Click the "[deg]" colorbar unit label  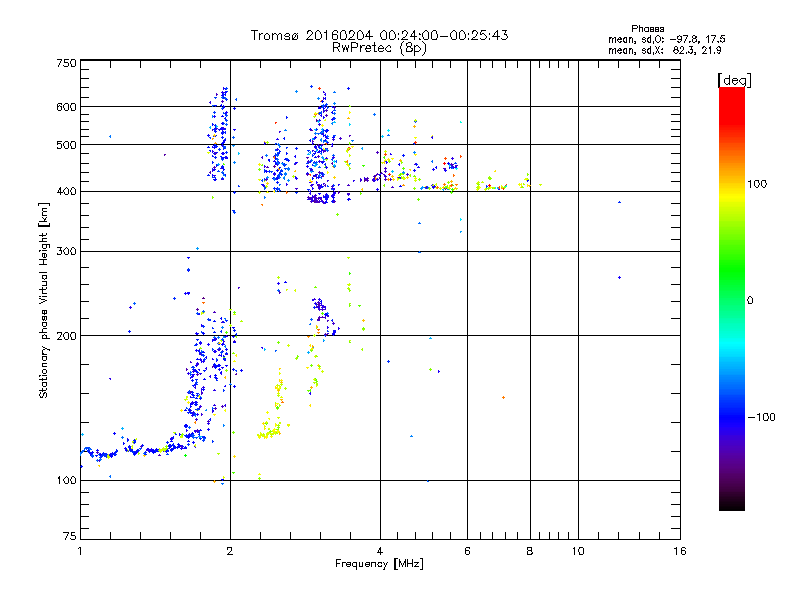pos(734,80)
